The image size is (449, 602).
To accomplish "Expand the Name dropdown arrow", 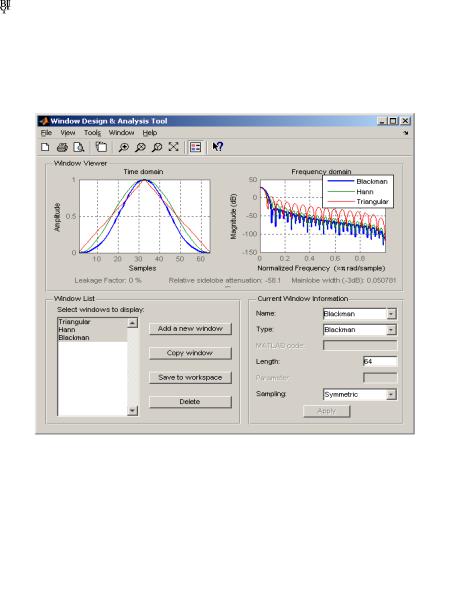I will pyautogui.click(x=391, y=314).
